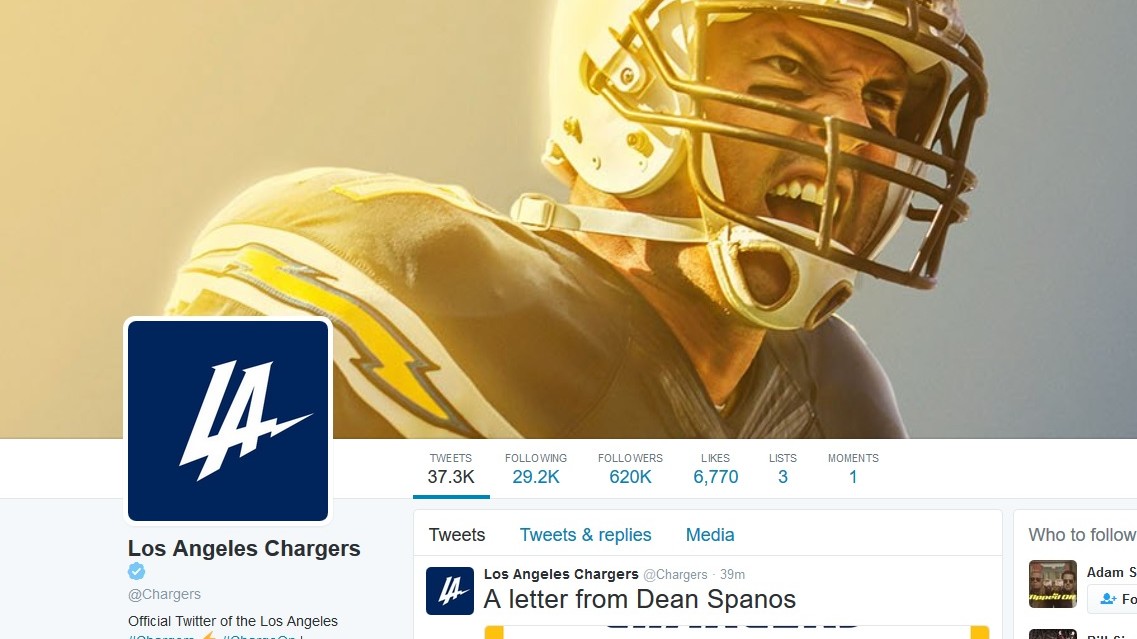Click the tweet author name Los Angeles Chargers

[561, 574]
